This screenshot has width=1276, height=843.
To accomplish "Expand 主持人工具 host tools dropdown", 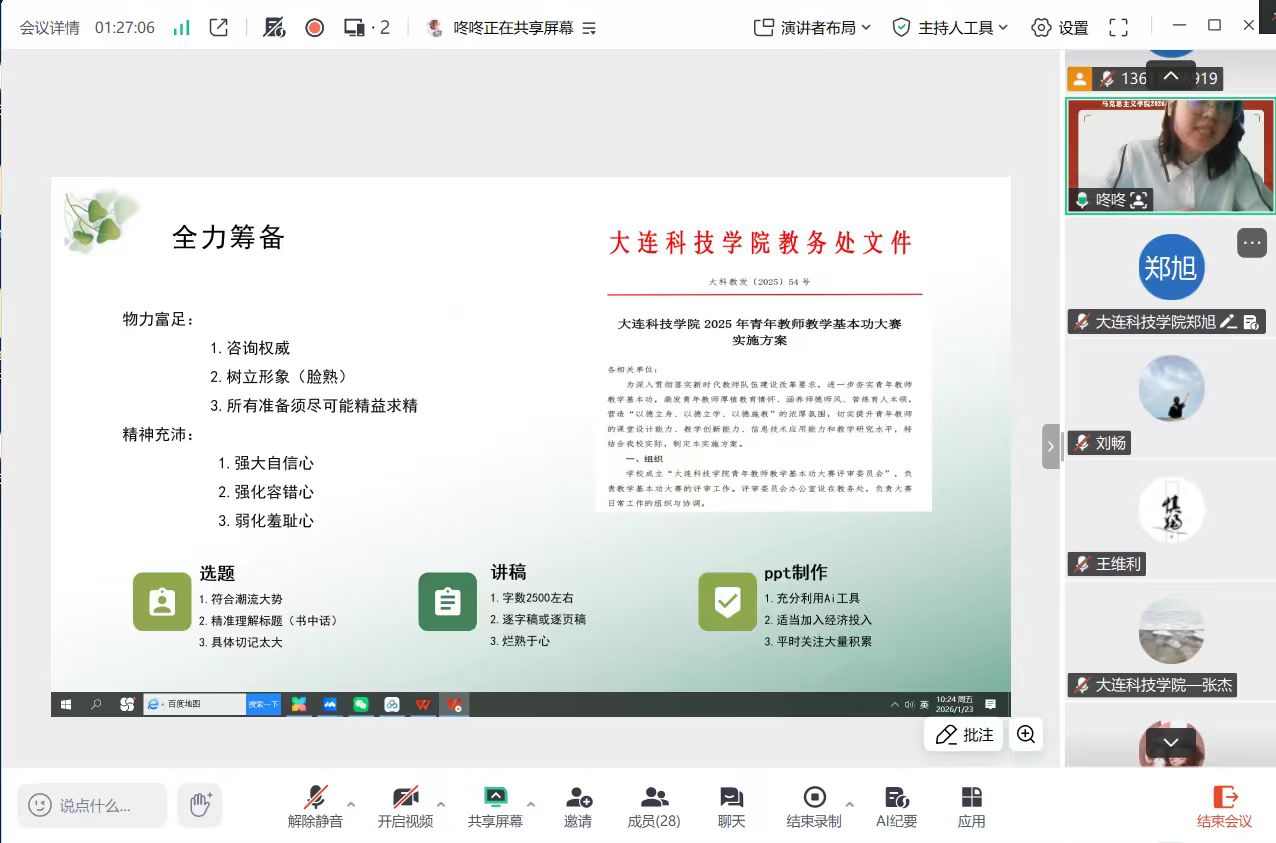I will pos(950,28).
